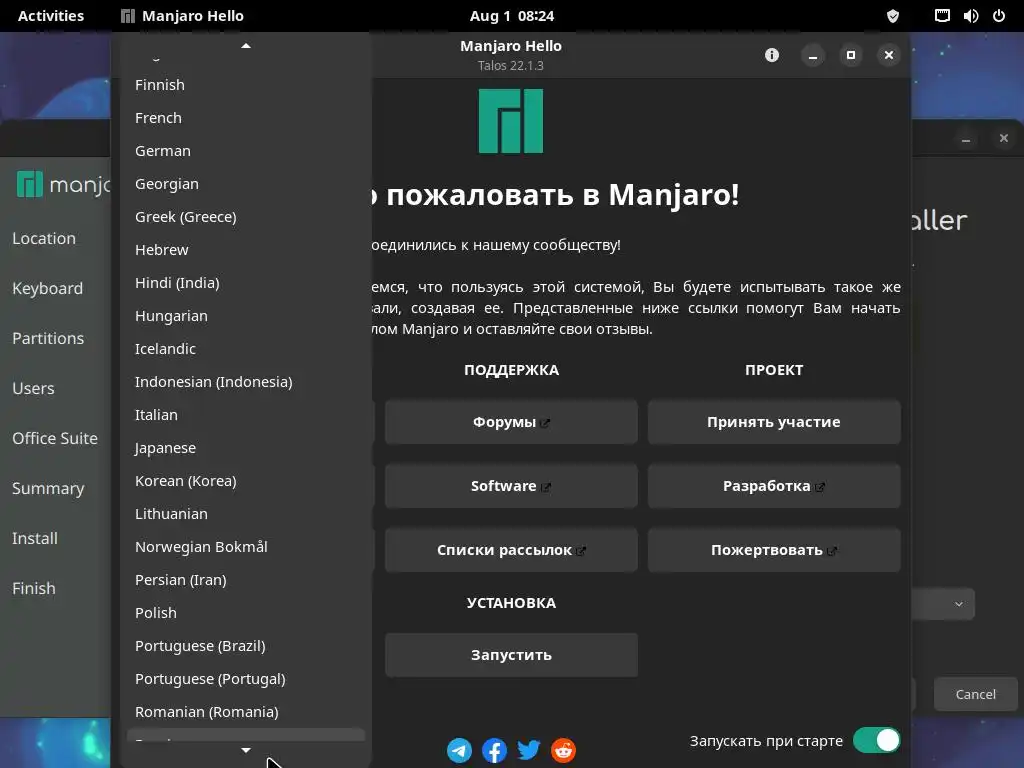Pick Italian in the language list
The height and width of the screenshot is (768, 1024).
[246, 415]
